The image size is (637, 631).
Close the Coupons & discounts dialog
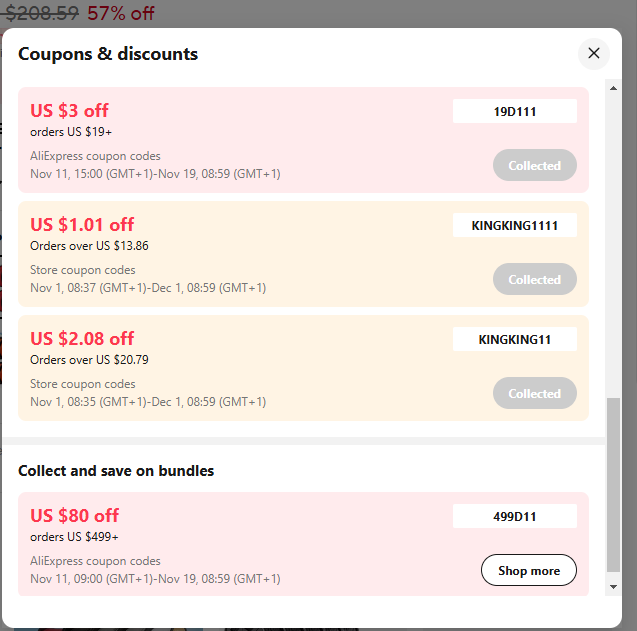594,54
